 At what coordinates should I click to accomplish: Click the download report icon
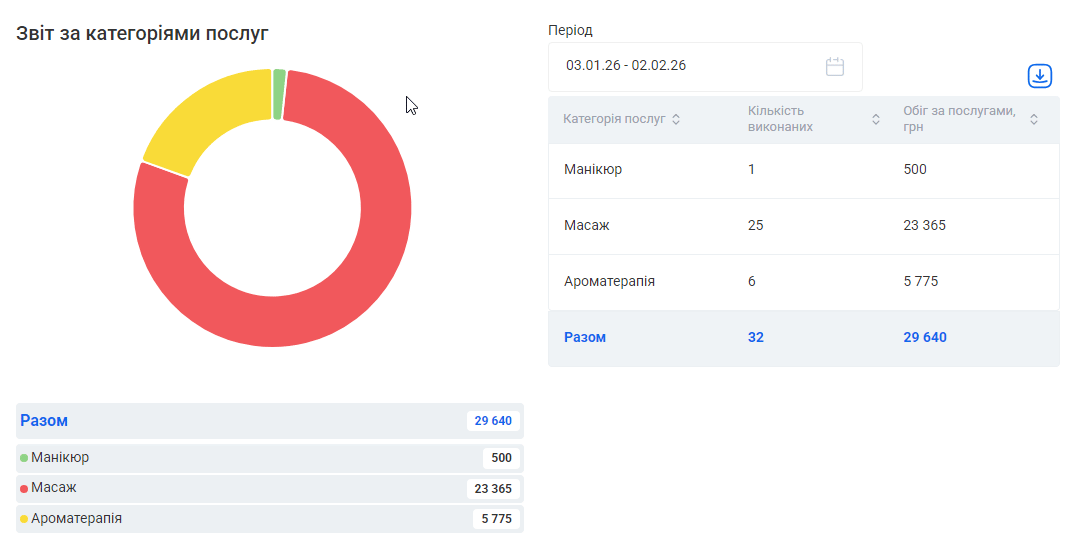(x=1040, y=76)
